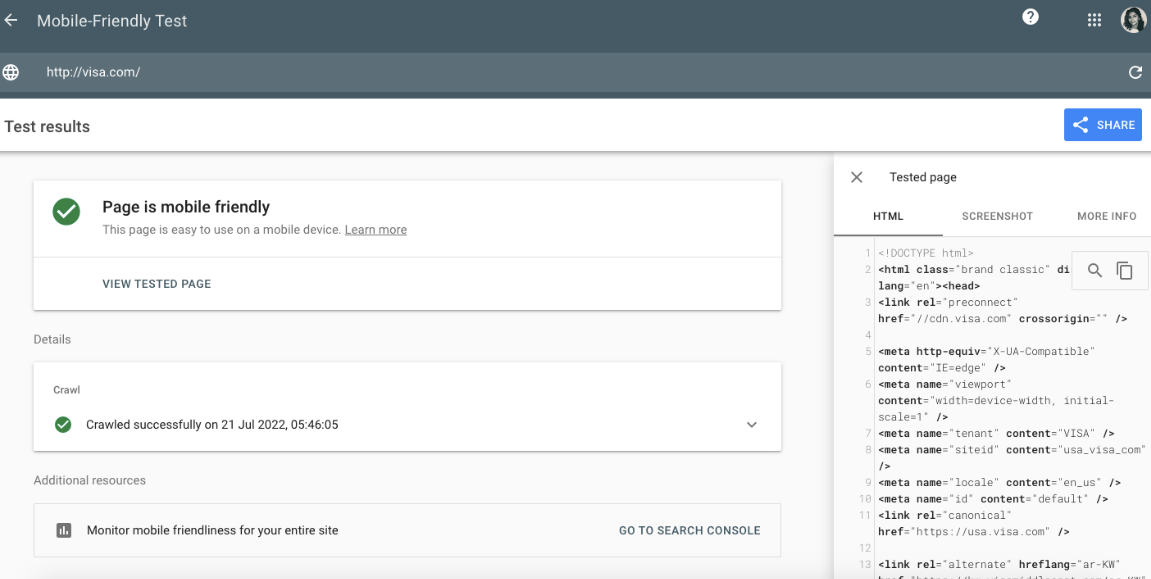The image size is (1151, 579).
Task: Open the account profile avatar
Action: [1133, 20]
